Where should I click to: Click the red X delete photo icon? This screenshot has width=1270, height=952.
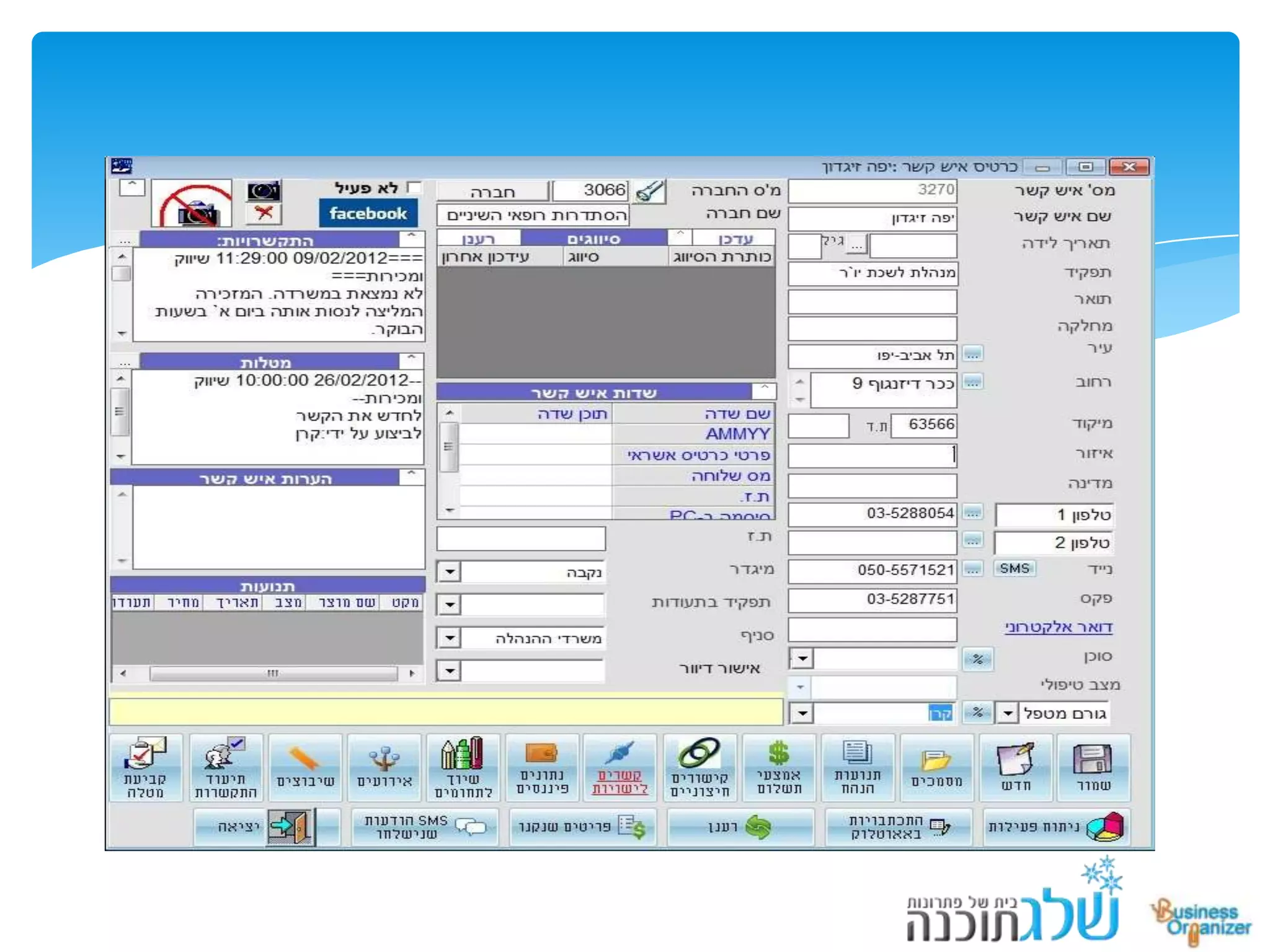click(264, 214)
